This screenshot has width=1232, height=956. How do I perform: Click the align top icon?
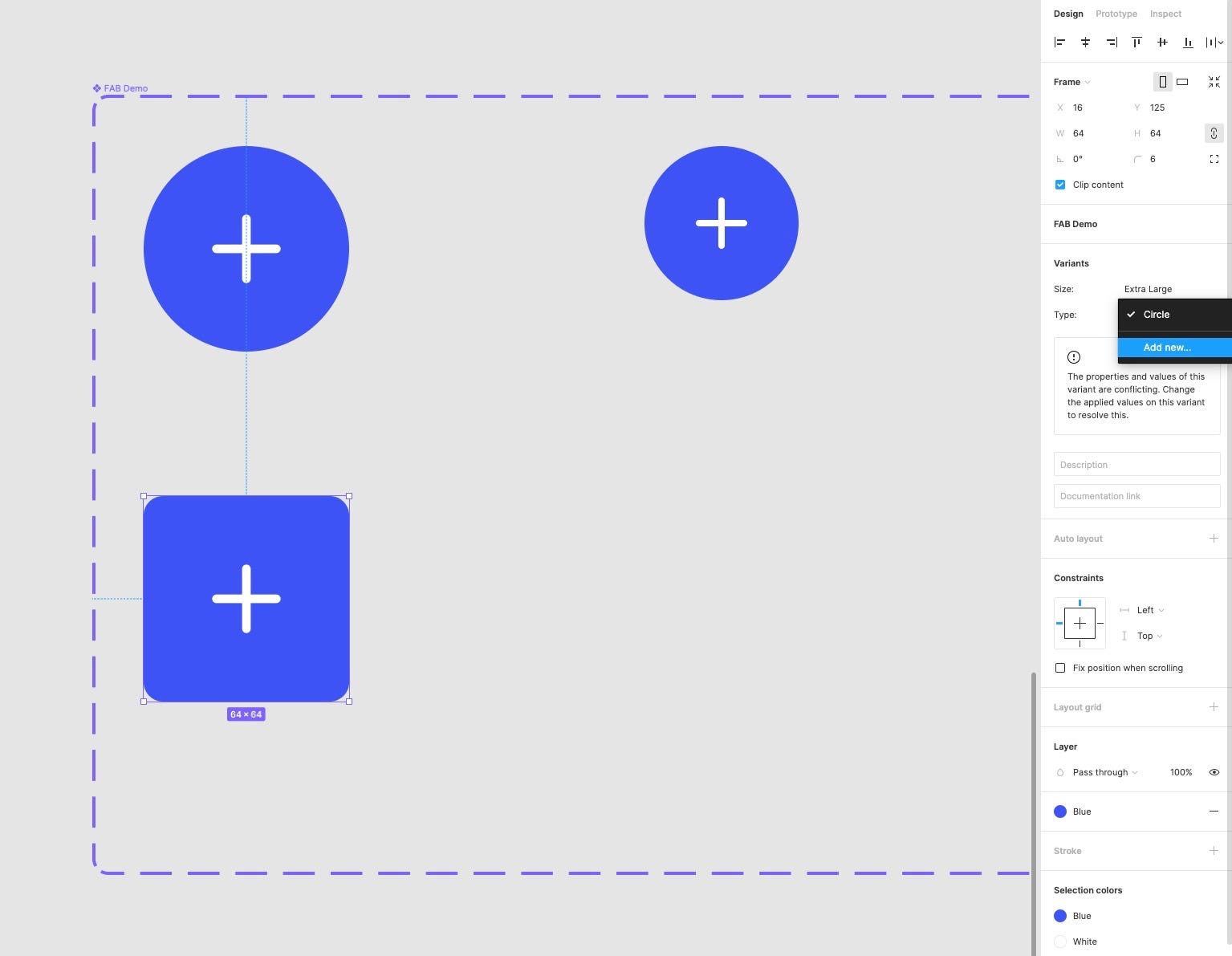click(x=1136, y=43)
